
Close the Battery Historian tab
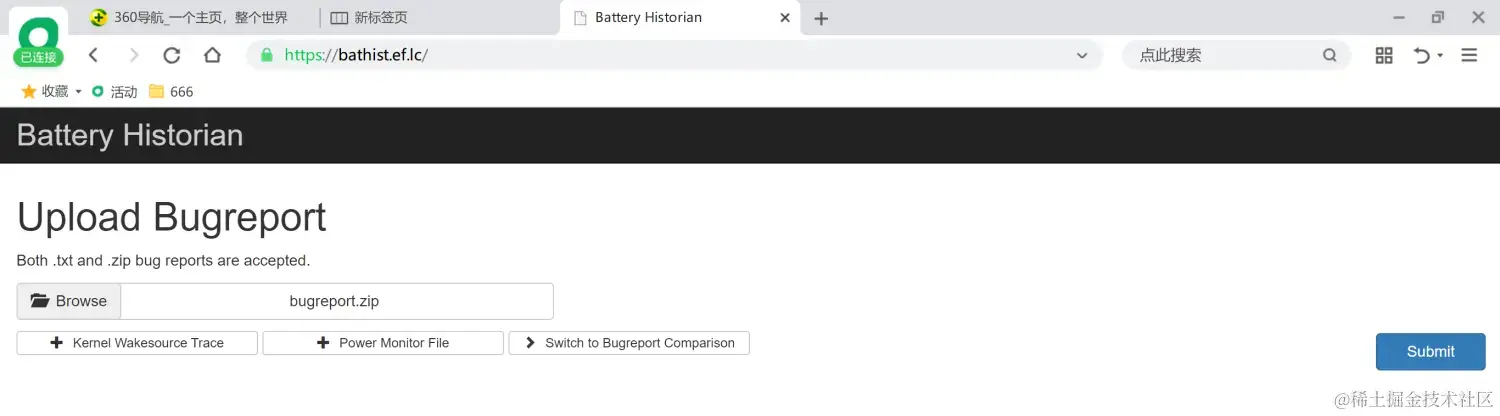[x=785, y=18]
